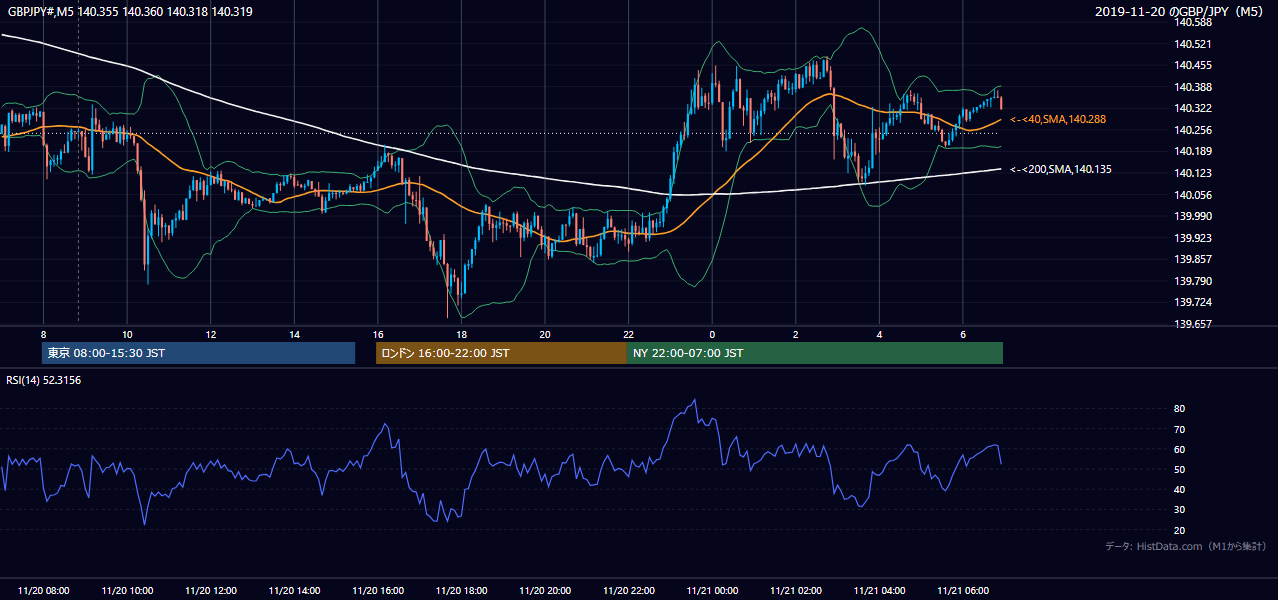1278x600 pixels.
Task: Click RSI scale value 70
Action: click(x=1180, y=429)
